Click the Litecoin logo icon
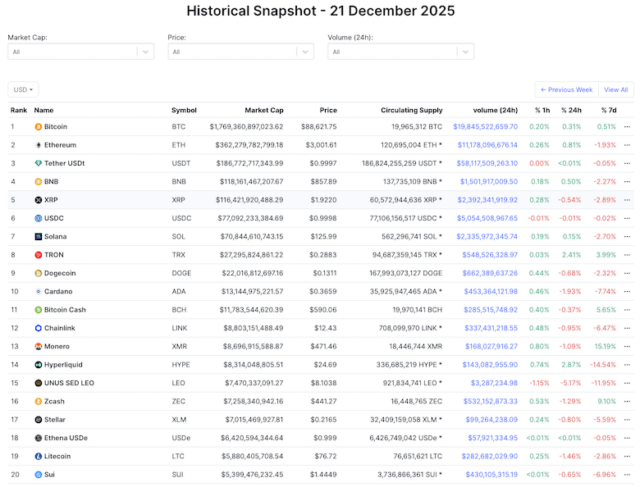This screenshot has height=487, width=640. coord(38,456)
